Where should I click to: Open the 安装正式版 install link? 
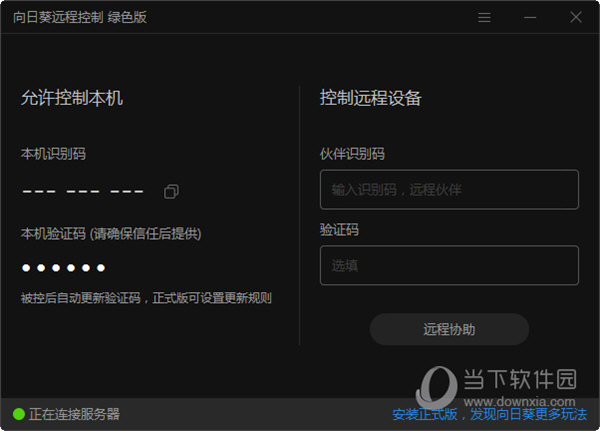coord(489,414)
